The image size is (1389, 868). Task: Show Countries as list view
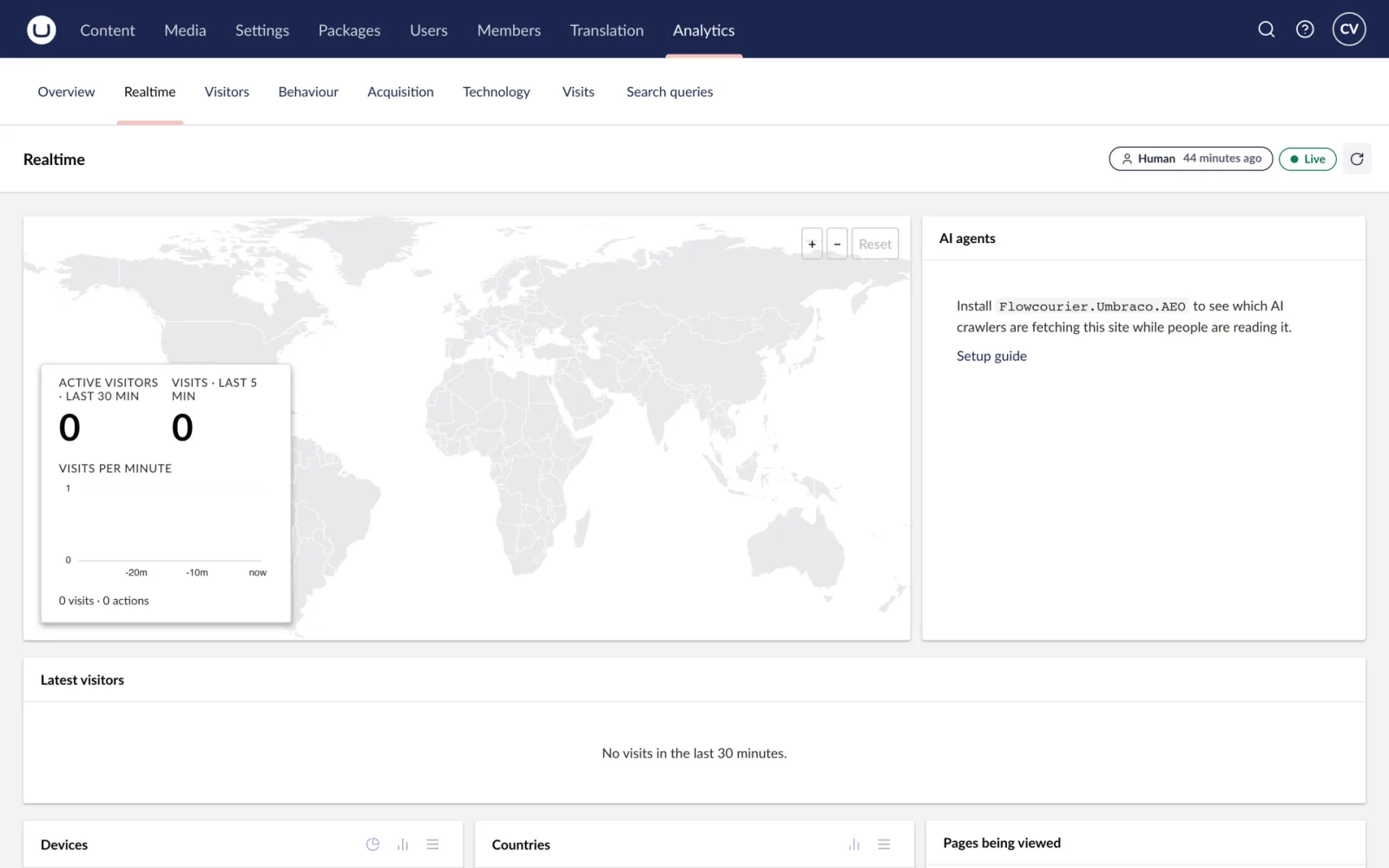pyautogui.click(x=885, y=845)
